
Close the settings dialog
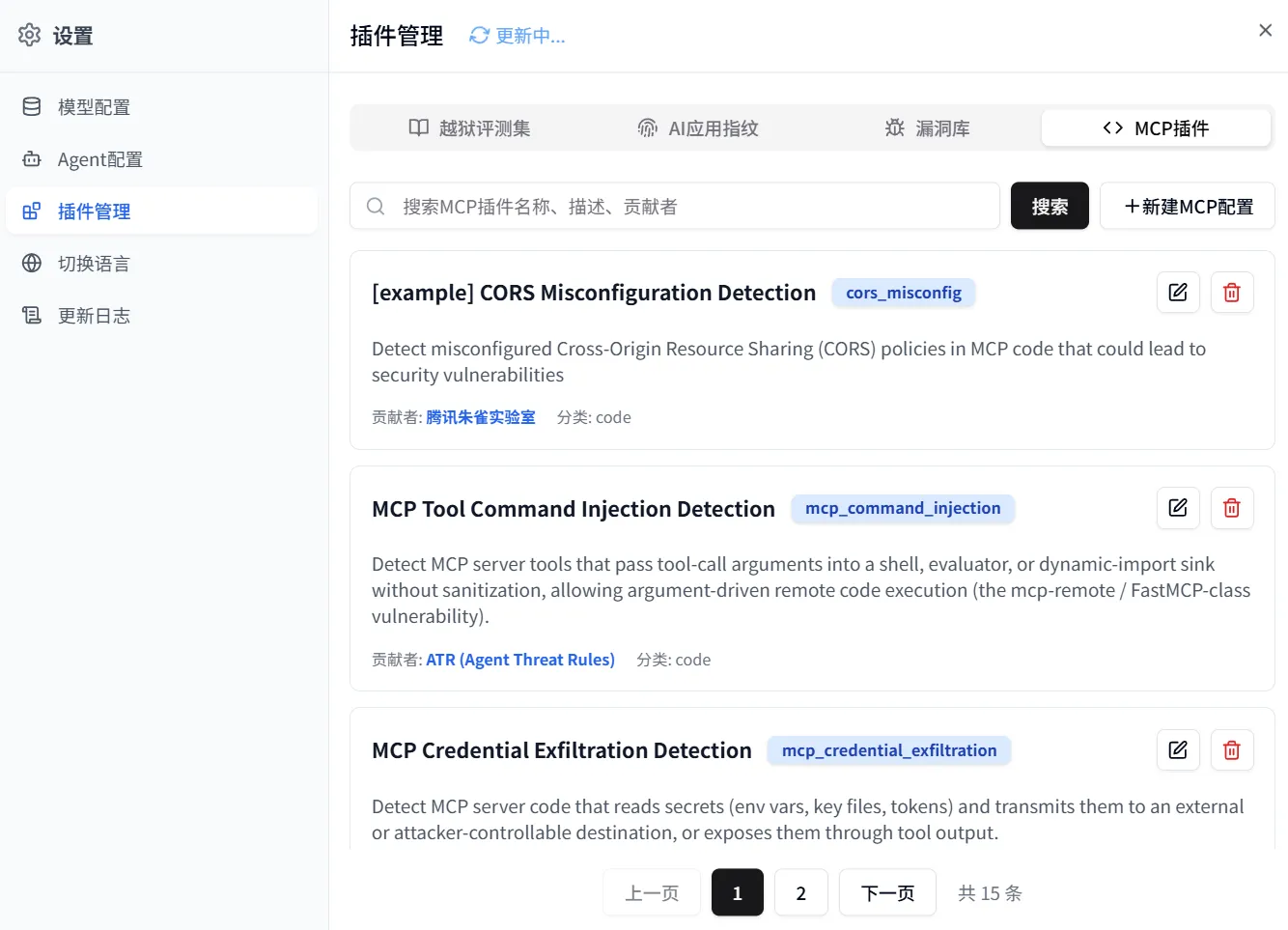(1265, 31)
